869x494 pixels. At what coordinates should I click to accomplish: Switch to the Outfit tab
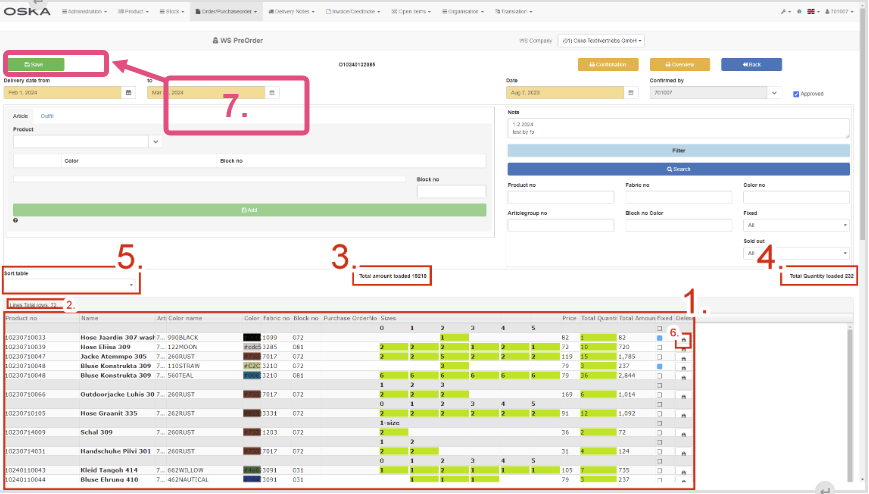pyautogui.click(x=47, y=116)
